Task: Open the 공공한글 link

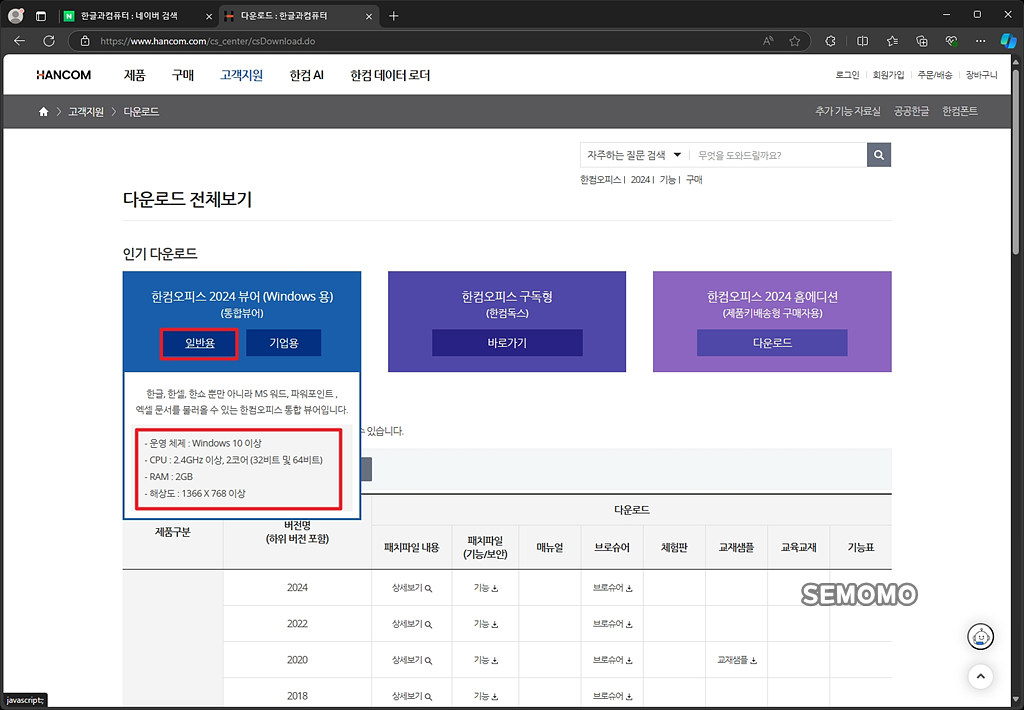Action: (911, 112)
